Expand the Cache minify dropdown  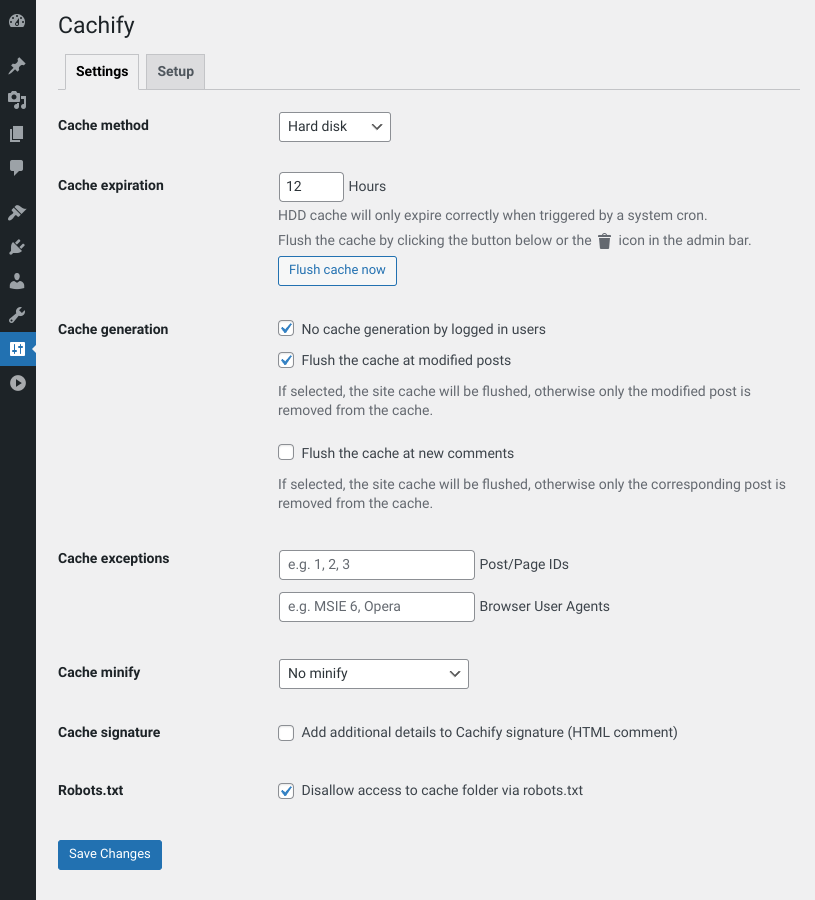[373, 674]
